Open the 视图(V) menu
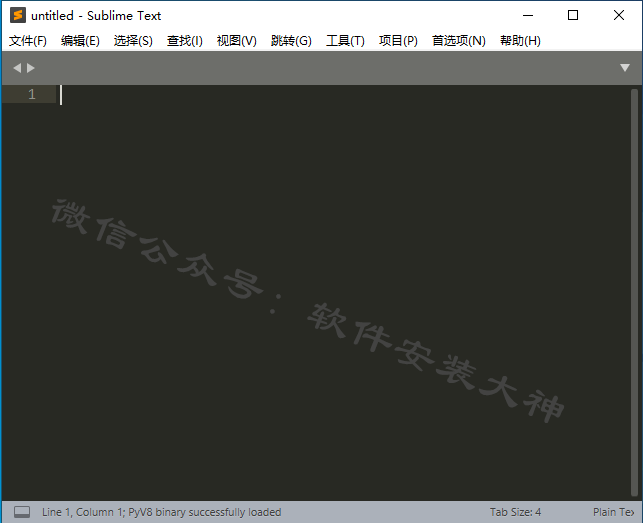Viewport: 643px width, 523px height. [x=237, y=41]
